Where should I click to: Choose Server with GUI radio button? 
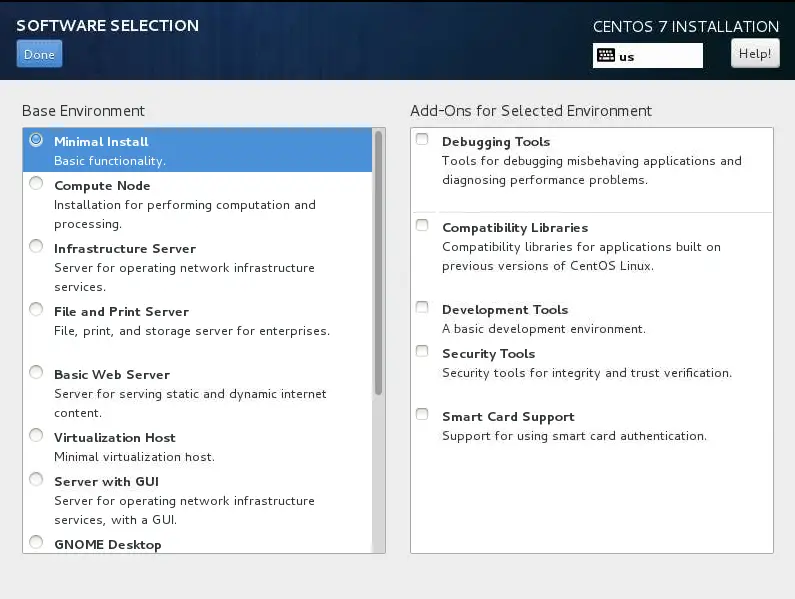pos(36,479)
